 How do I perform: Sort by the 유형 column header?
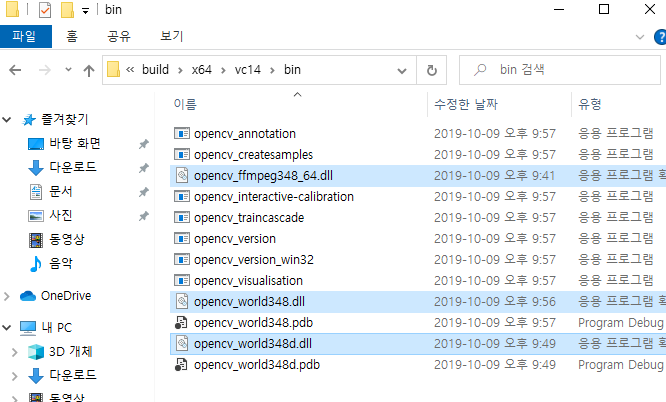pos(590,104)
